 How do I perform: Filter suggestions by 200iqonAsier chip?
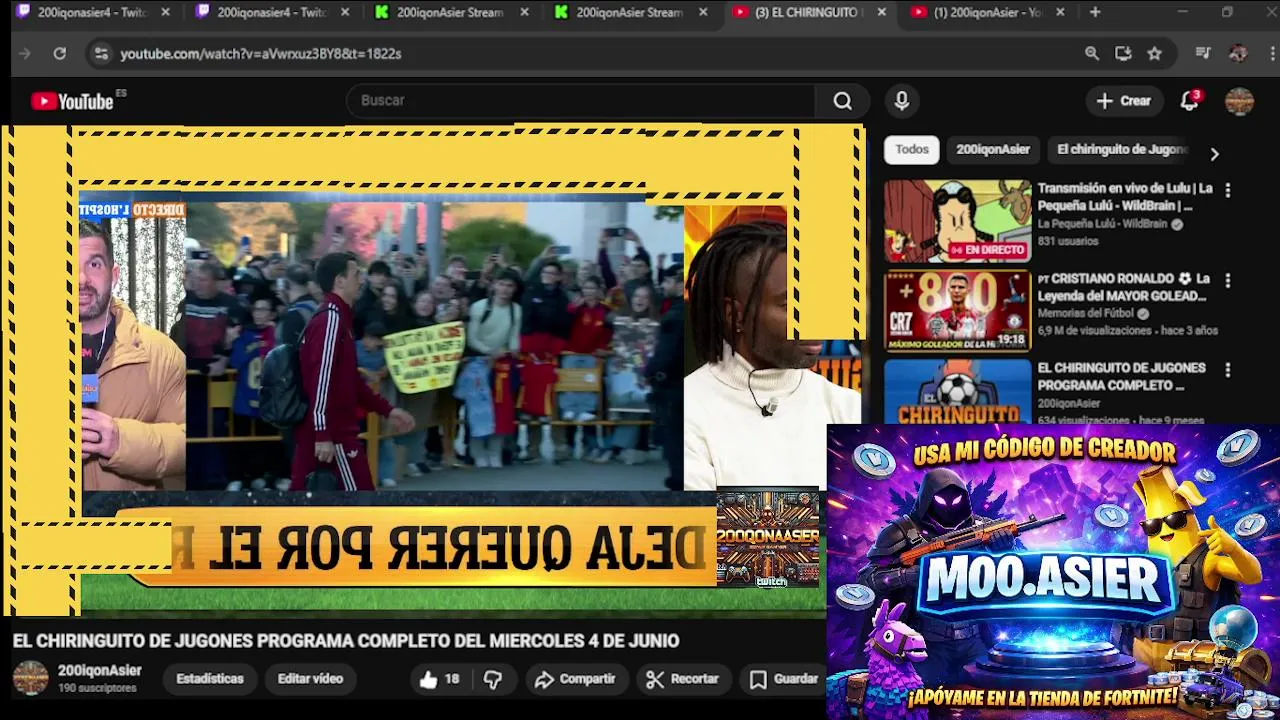pos(992,150)
